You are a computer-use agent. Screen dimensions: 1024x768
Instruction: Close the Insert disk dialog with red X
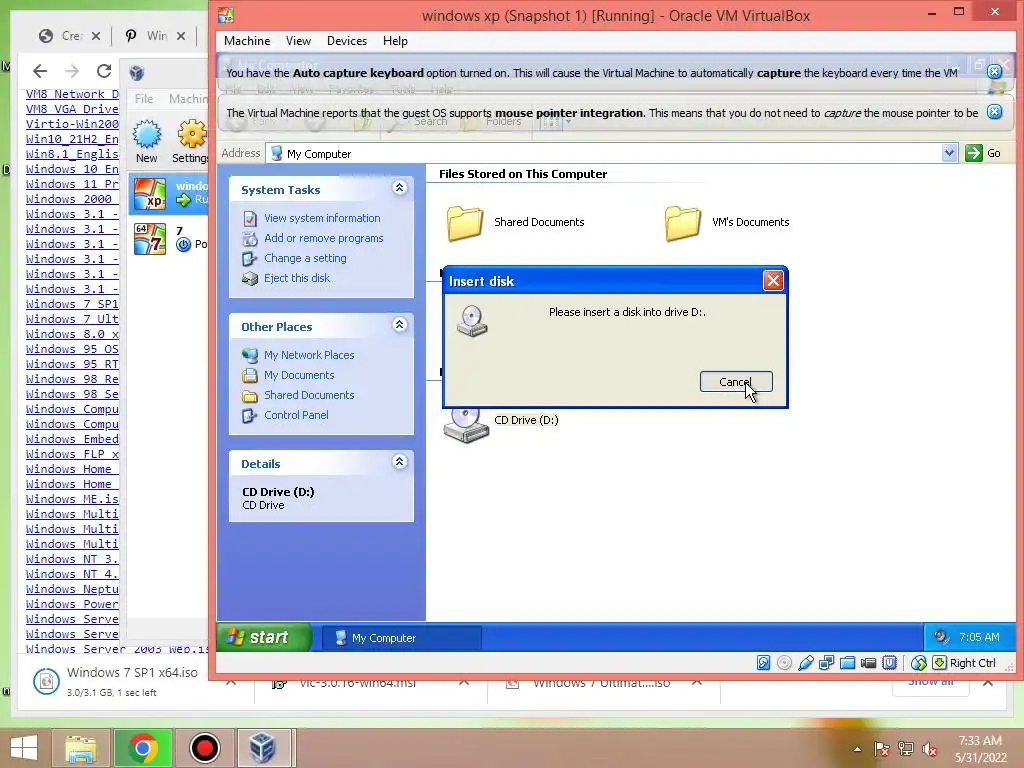[773, 281]
